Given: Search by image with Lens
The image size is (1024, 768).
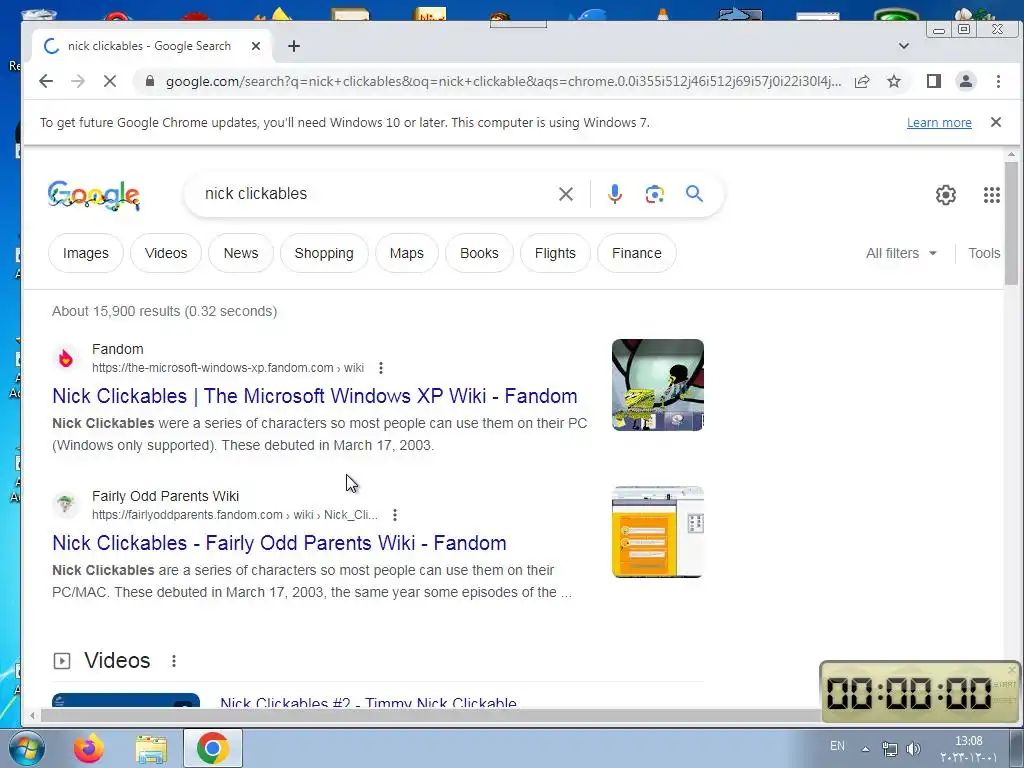Looking at the screenshot, I should click(x=654, y=194).
